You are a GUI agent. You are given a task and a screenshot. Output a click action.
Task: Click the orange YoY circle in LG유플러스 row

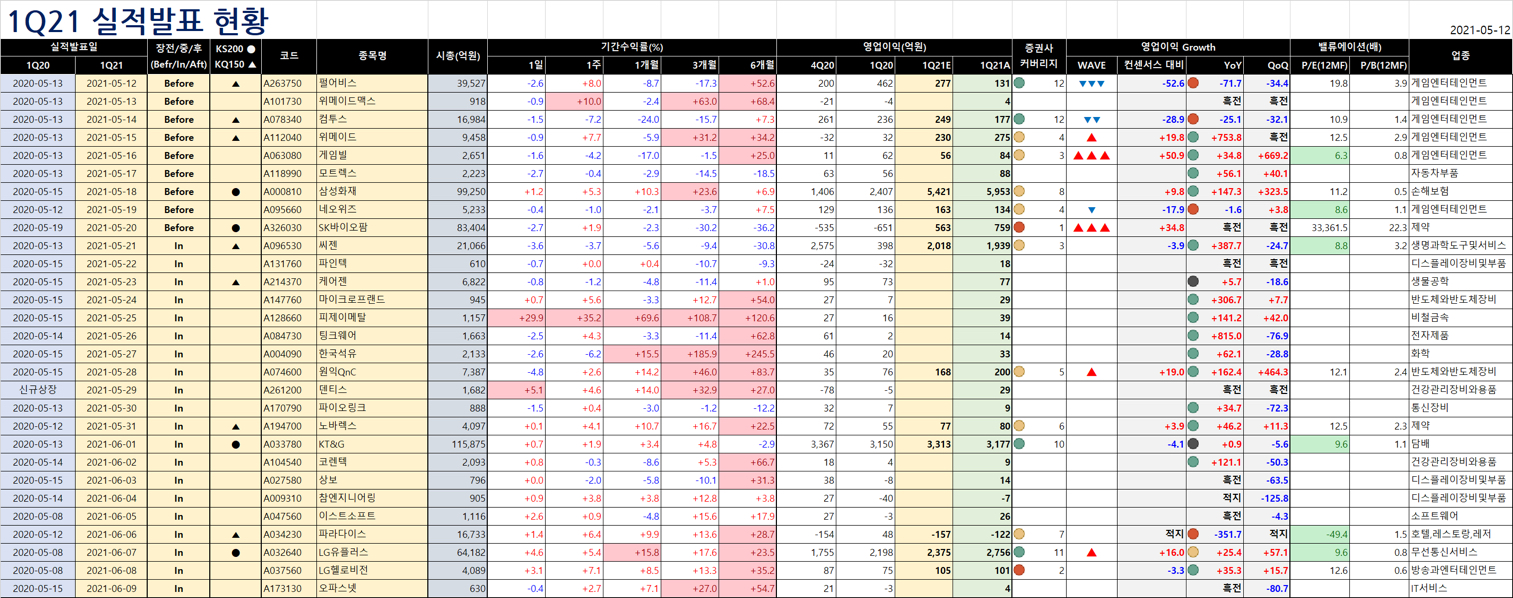tap(1193, 552)
